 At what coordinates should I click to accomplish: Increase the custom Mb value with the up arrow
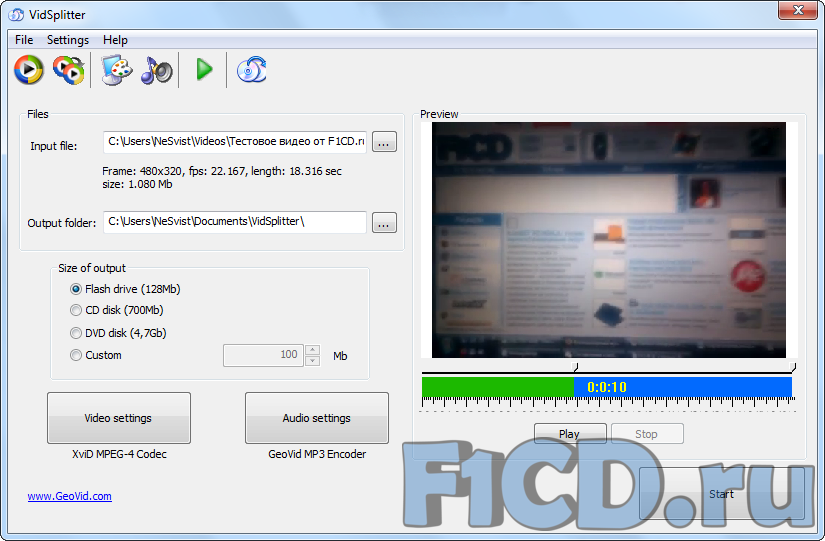click(x=313, y=350)
